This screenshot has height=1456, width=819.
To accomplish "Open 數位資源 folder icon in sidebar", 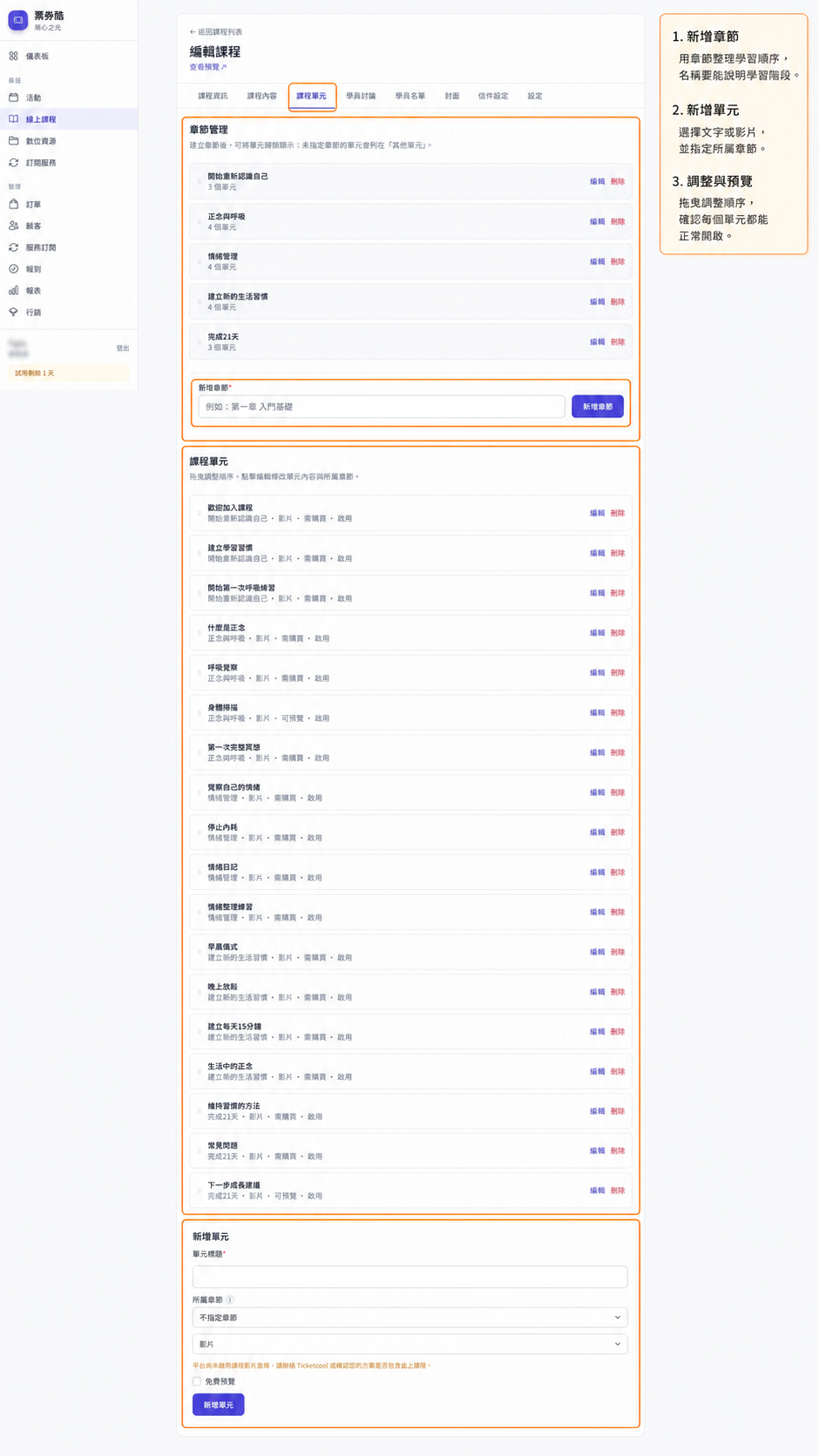I will pyautogui.click(x=13, y=140).
